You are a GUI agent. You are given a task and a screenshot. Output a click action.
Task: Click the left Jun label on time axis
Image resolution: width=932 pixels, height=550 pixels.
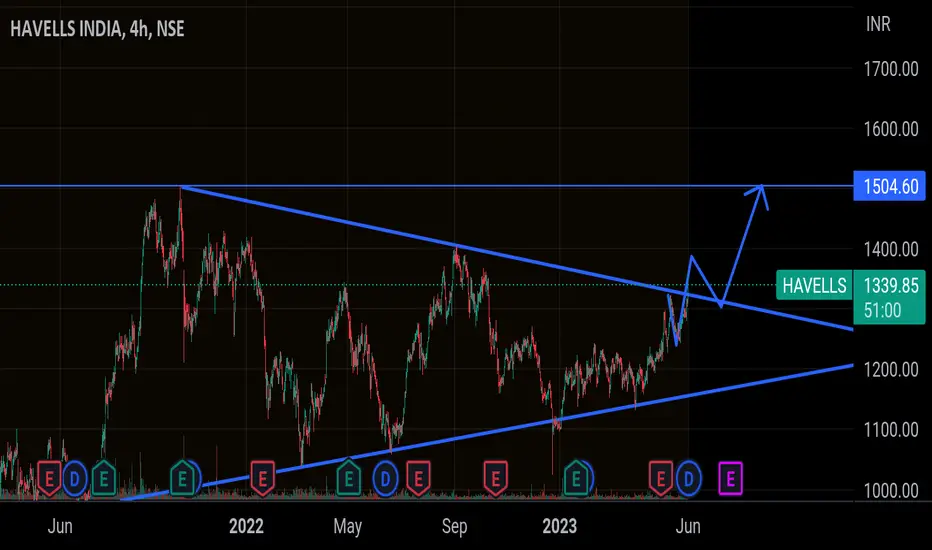[60, 526]
